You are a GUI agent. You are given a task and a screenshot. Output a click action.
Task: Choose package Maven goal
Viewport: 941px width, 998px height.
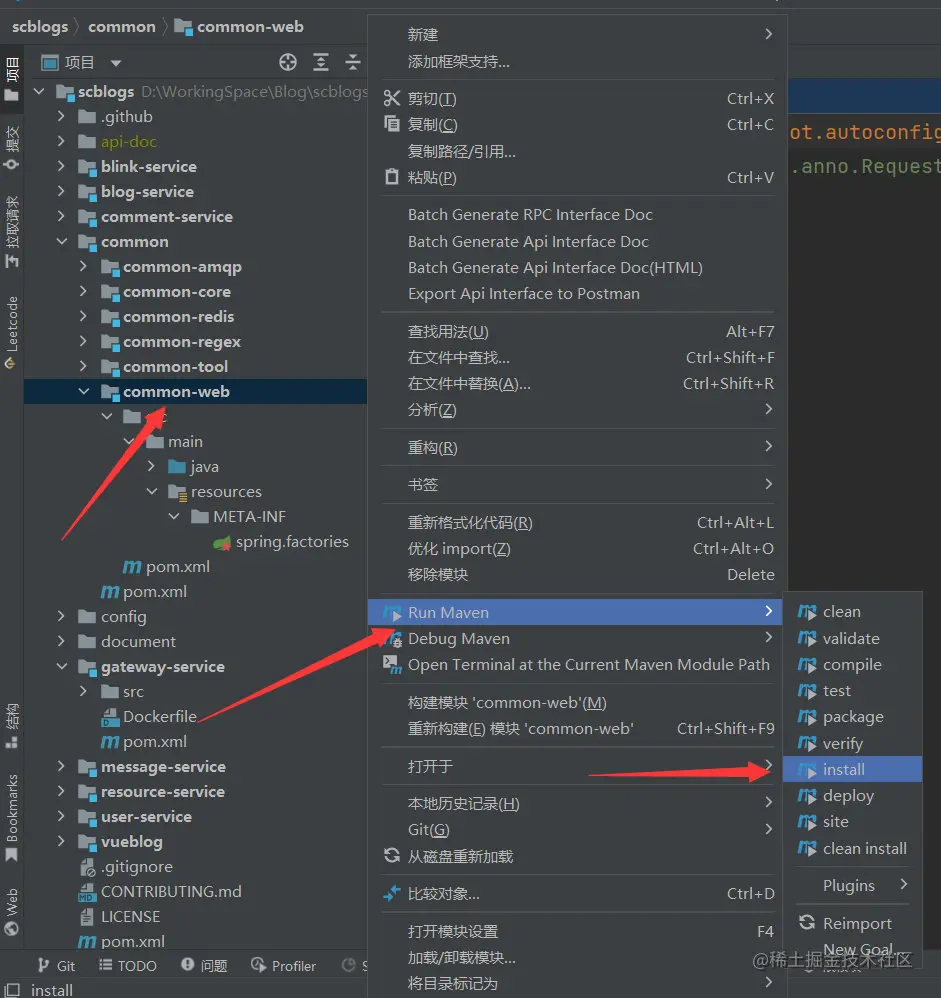click(853, 717)
